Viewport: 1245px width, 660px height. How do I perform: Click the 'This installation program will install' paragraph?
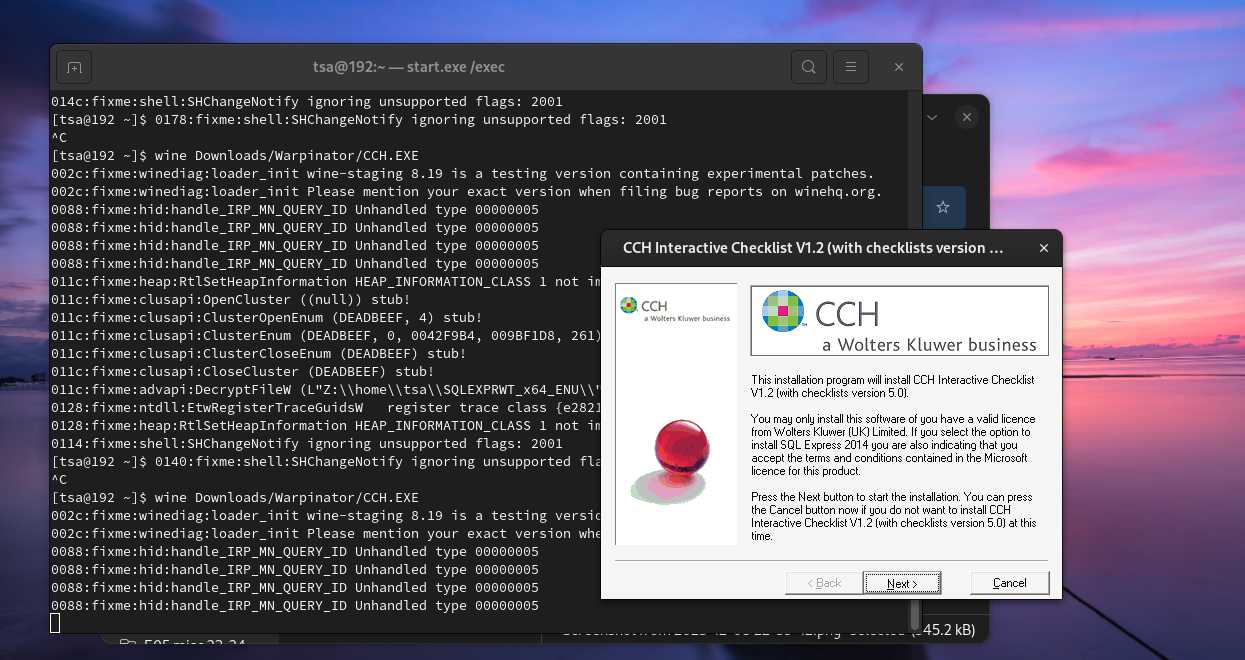[893, 386]
